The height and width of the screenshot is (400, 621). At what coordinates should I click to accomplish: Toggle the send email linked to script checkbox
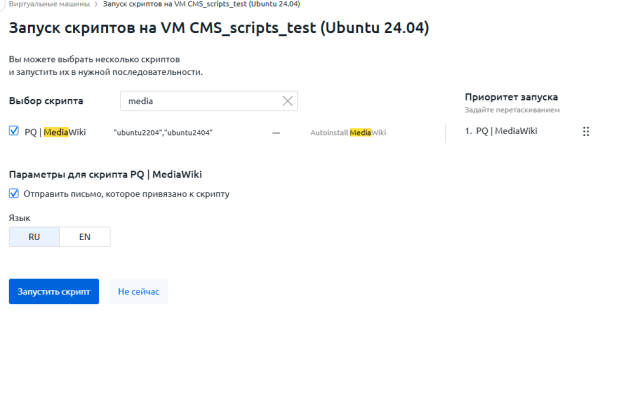(14, 194)
